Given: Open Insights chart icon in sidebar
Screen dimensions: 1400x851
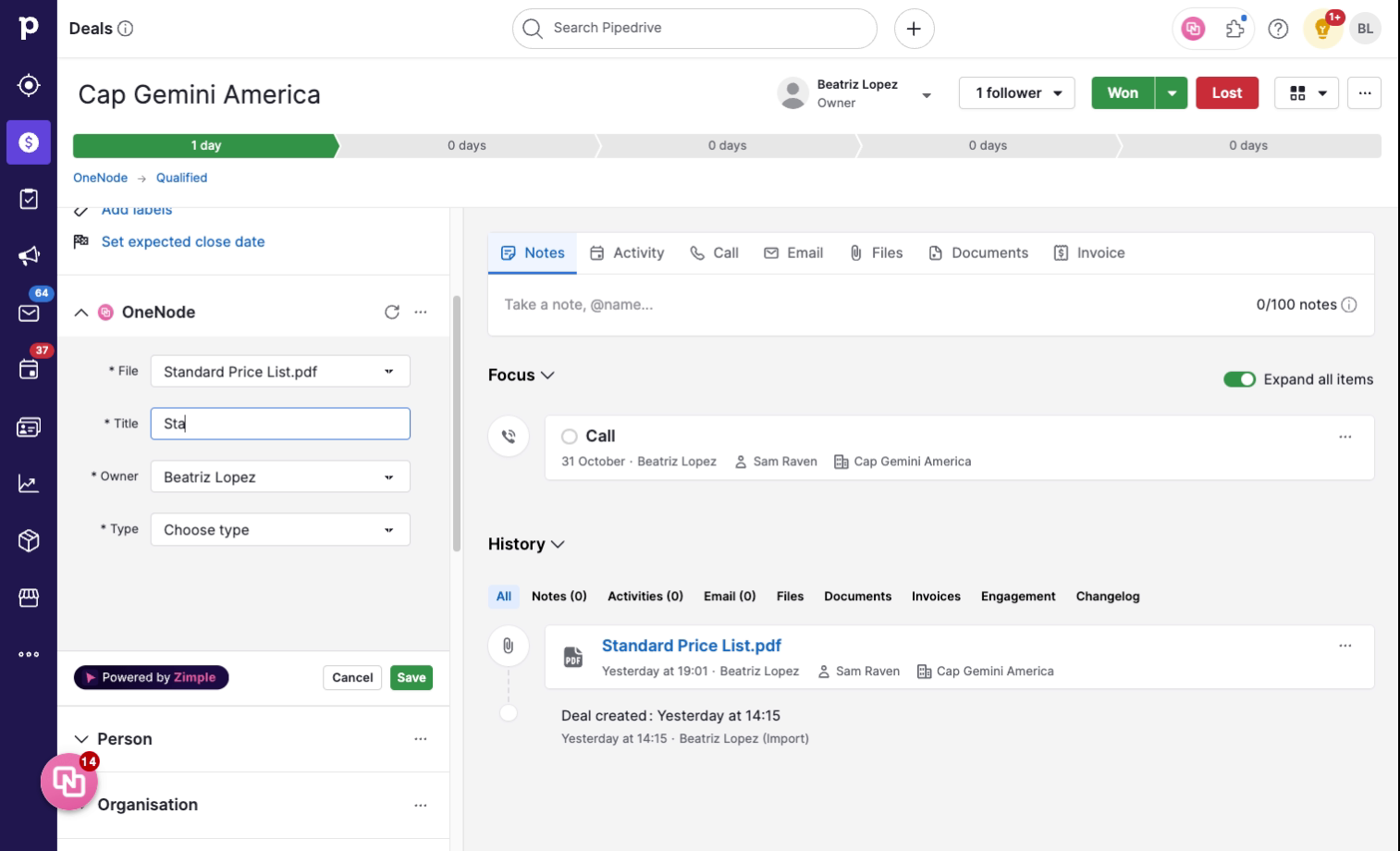Looking at the screenshot, I should click(x=29, y=484).
